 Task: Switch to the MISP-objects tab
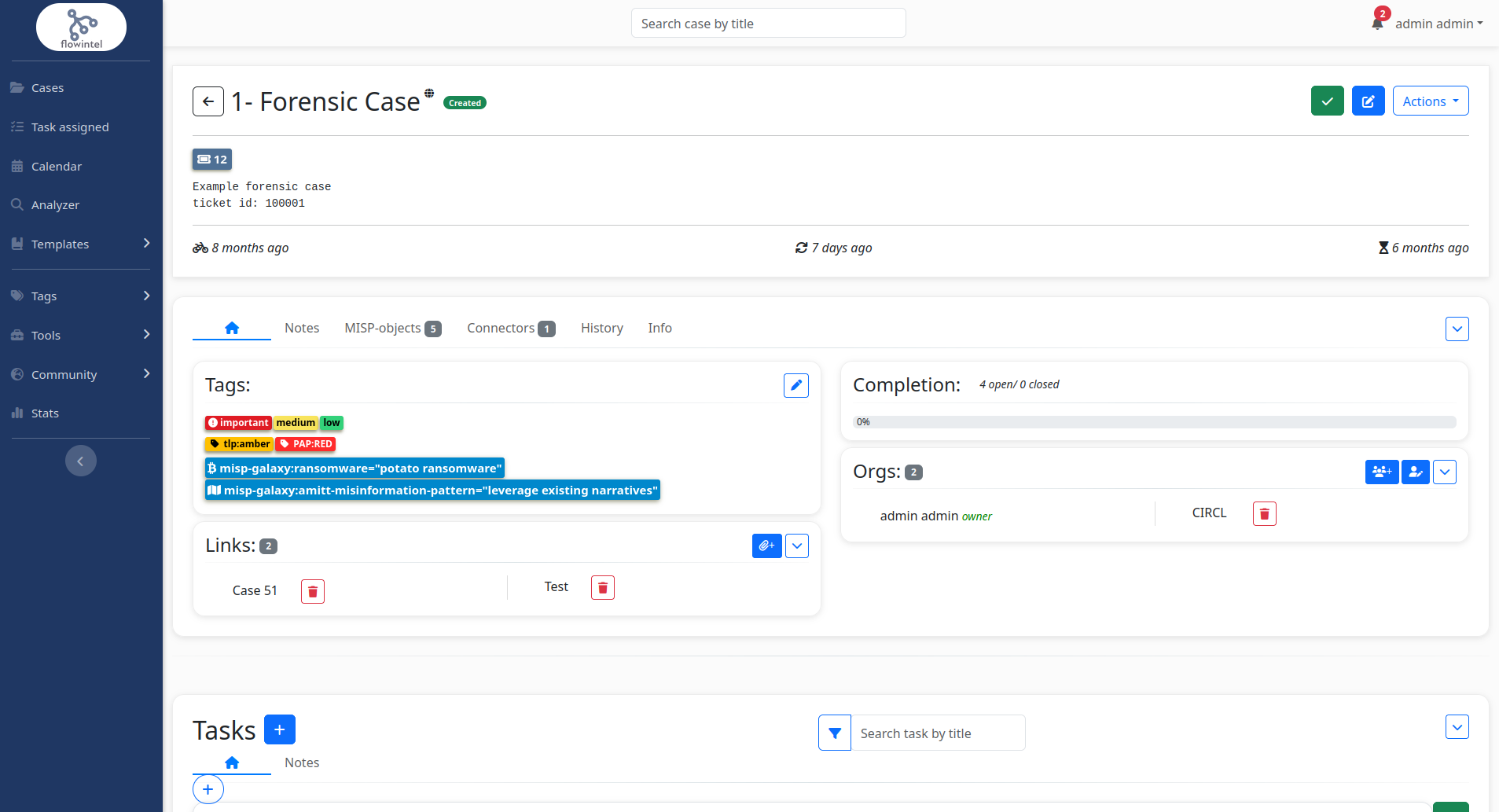(x=382, y=328)
